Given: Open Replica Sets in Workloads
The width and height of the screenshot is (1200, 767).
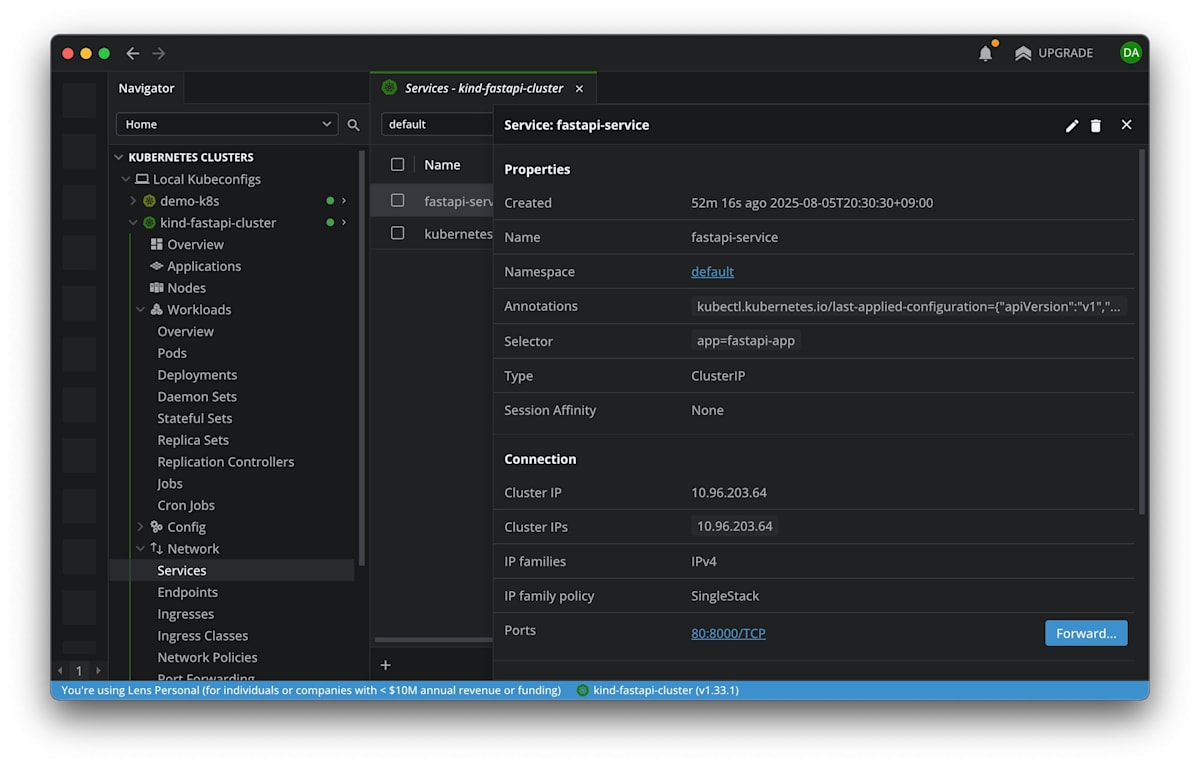Looking at the screenshot, I should 193,440.
